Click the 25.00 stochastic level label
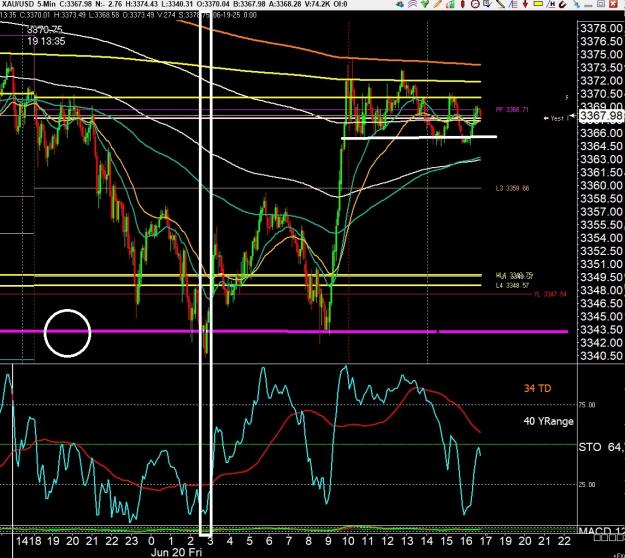Image resolution: width=625 pixels, height=558 pixels. click(x=587, y=485)
